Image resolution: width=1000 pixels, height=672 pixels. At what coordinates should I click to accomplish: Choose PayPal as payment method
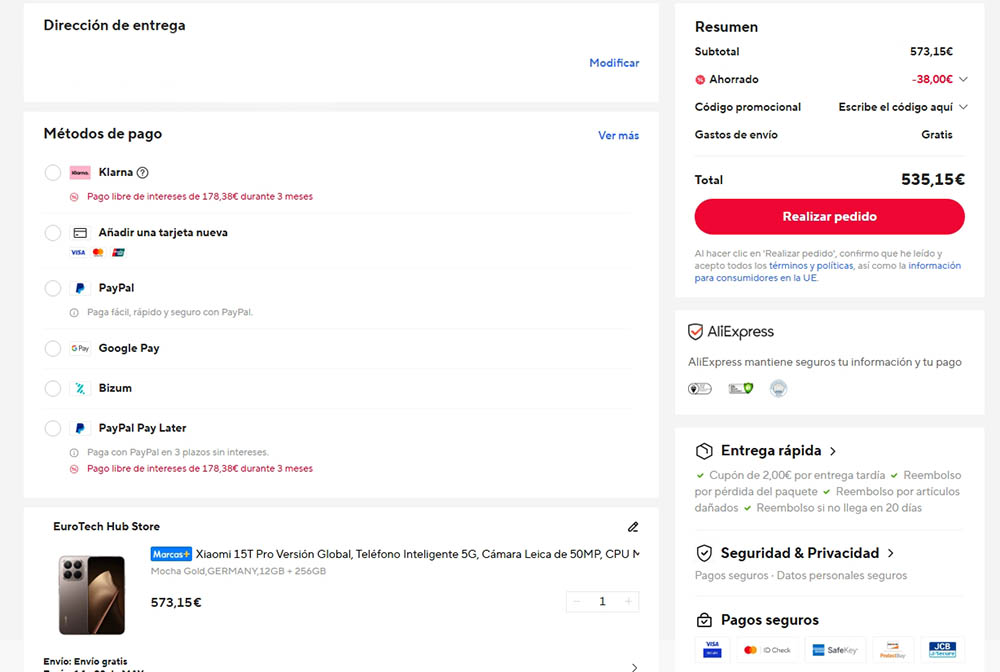pyautogui.click(x=53, y=288)
